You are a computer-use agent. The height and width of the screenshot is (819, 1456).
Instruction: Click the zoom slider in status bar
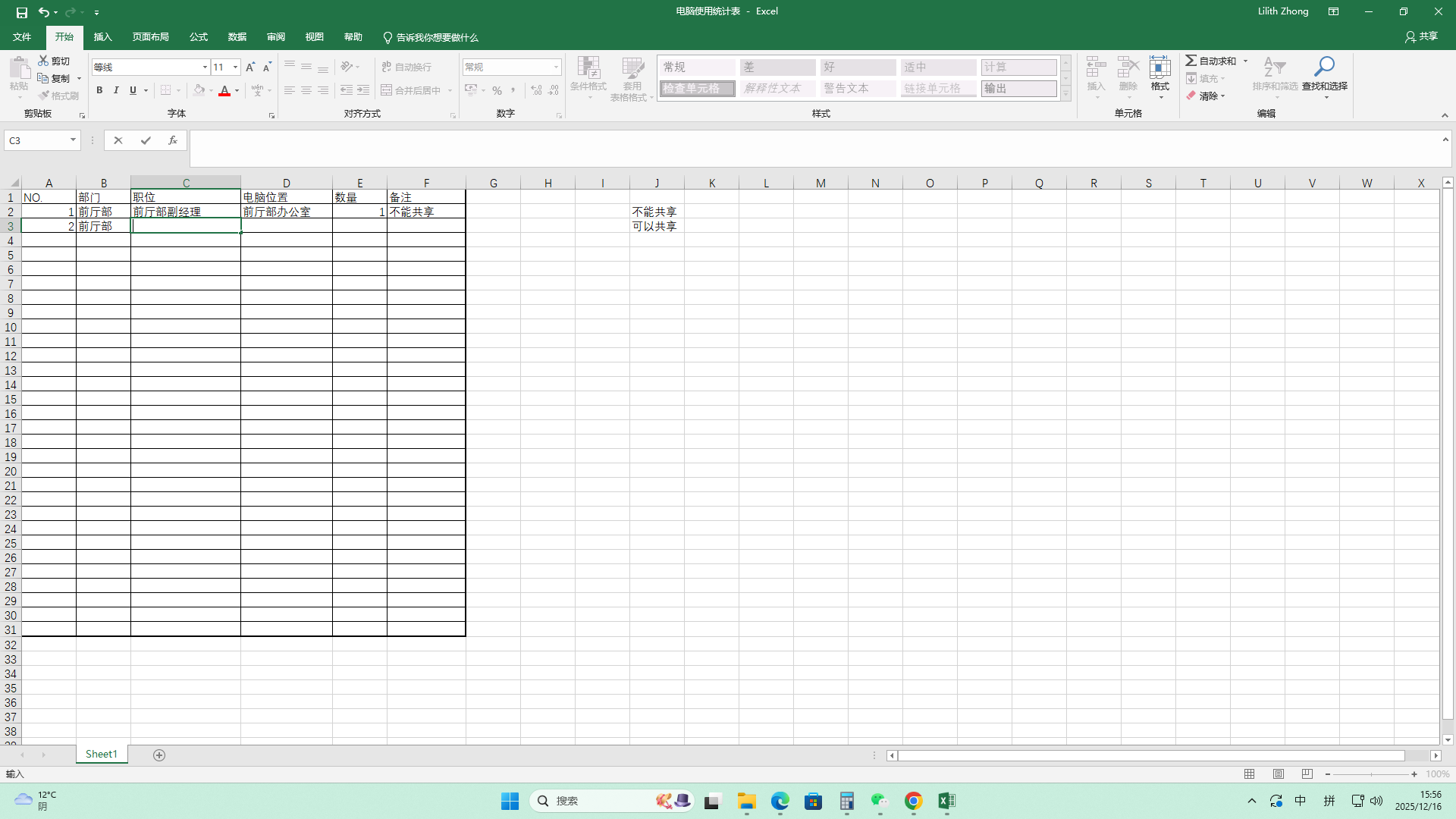[x=1371, y=773]
